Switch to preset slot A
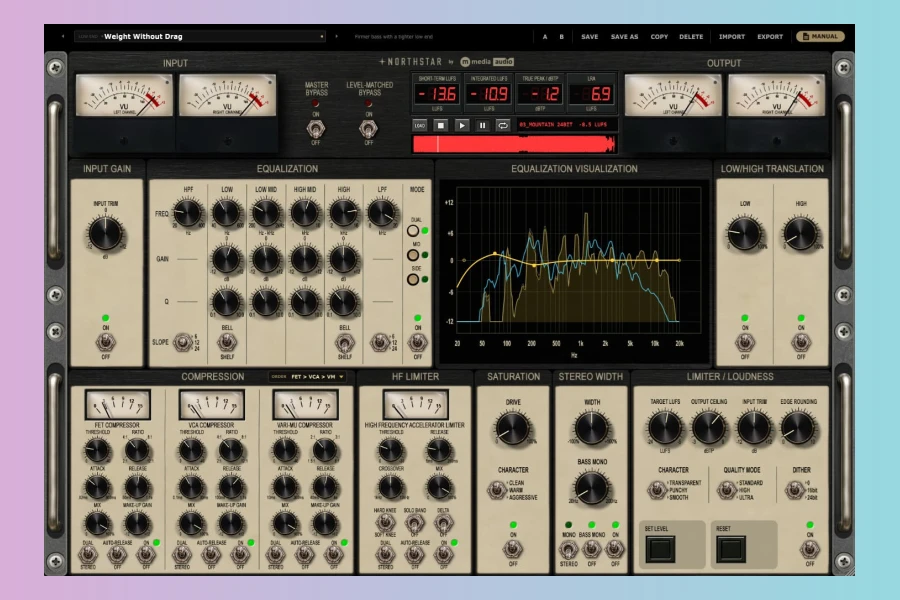 545,37
